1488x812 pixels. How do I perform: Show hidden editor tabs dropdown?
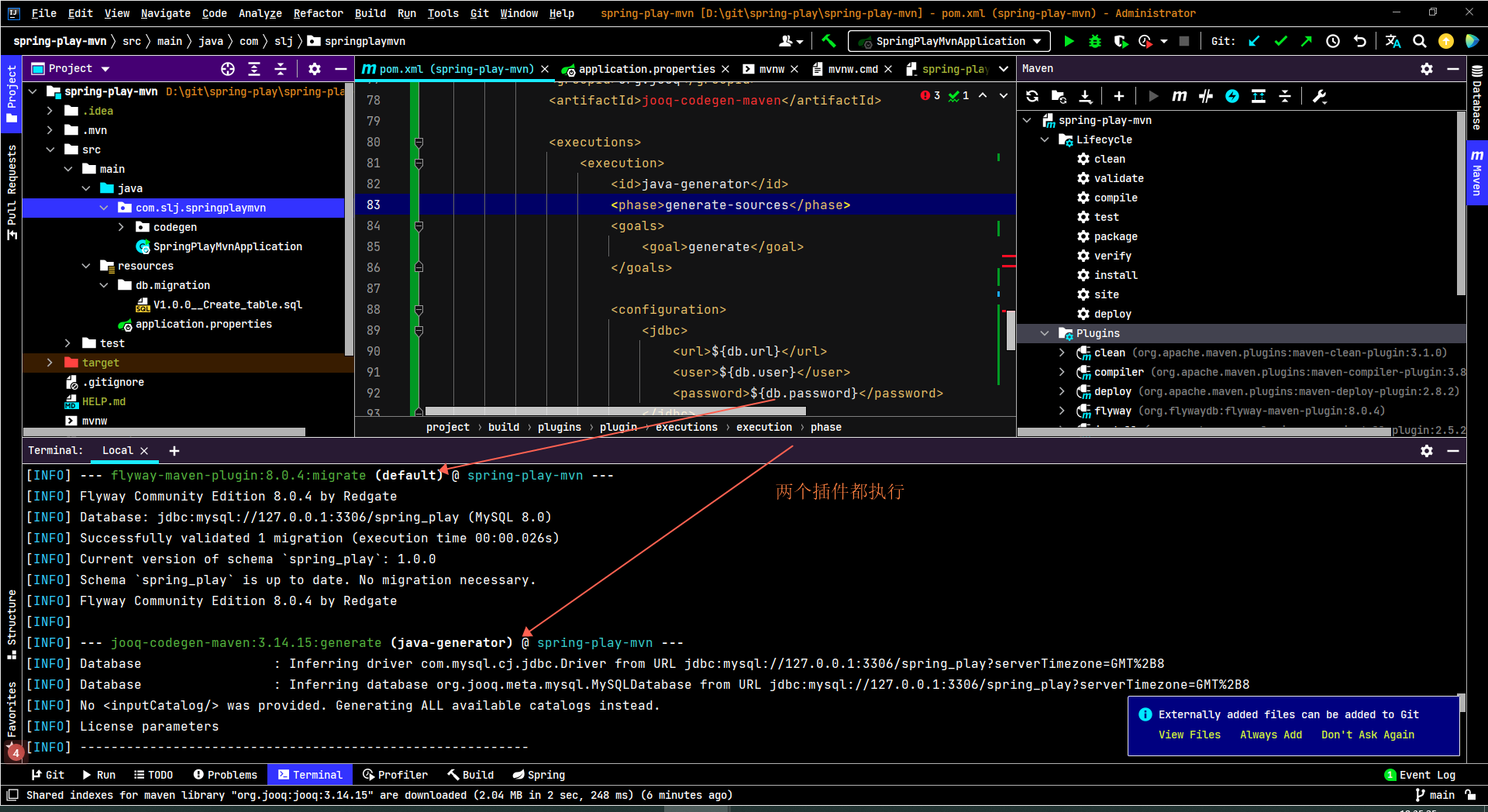coord(1004,69)
